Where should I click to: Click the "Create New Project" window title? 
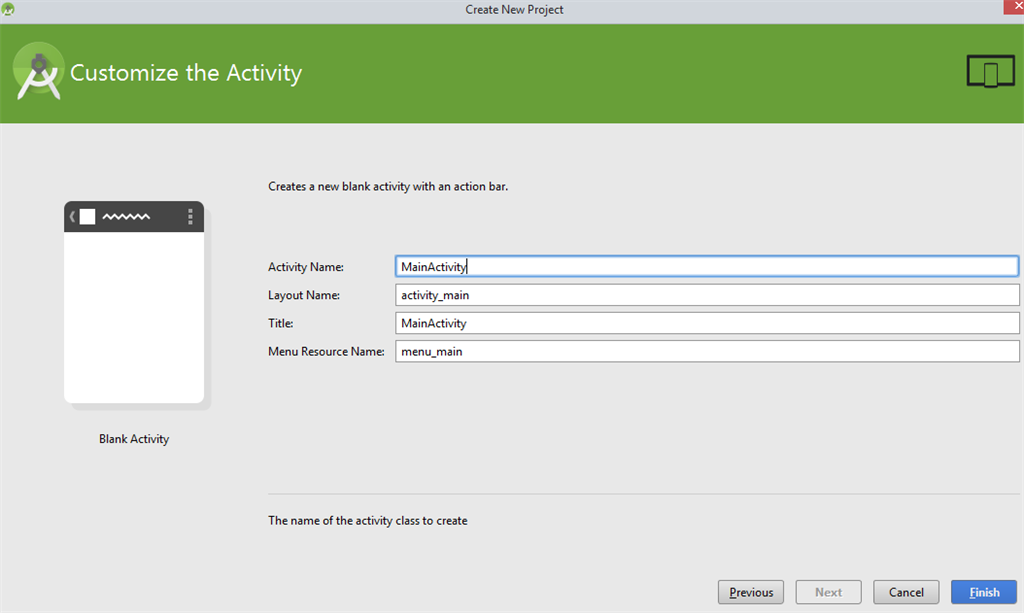coord(514,10)
